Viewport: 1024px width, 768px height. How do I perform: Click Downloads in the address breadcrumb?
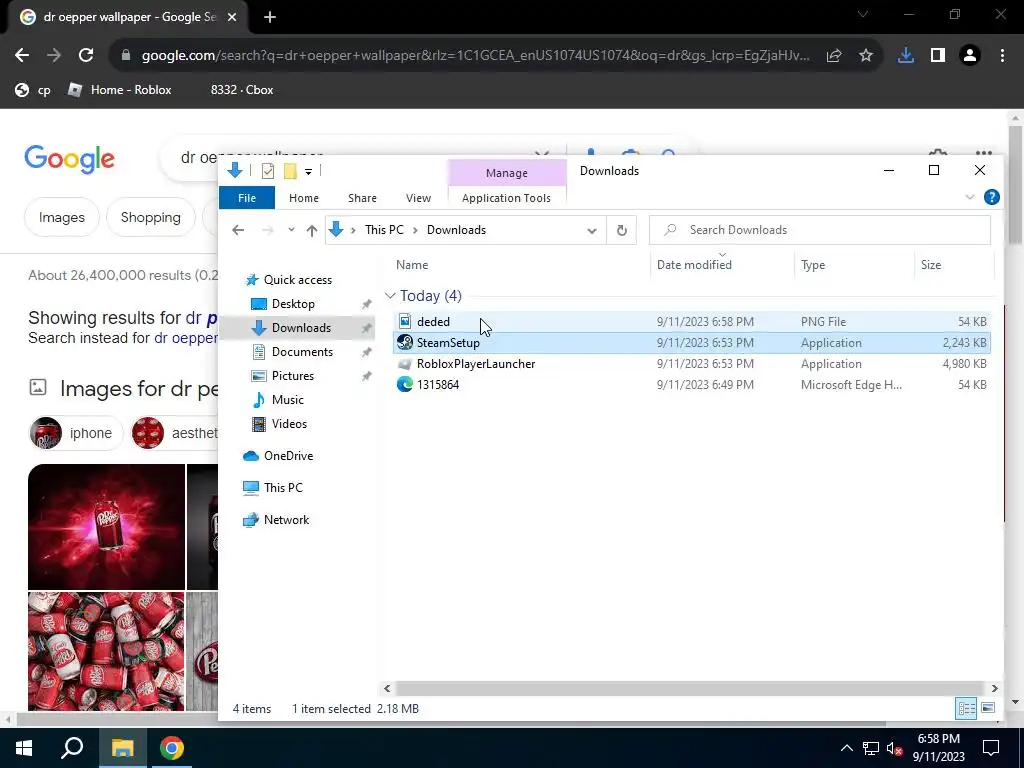pos(456,230)
